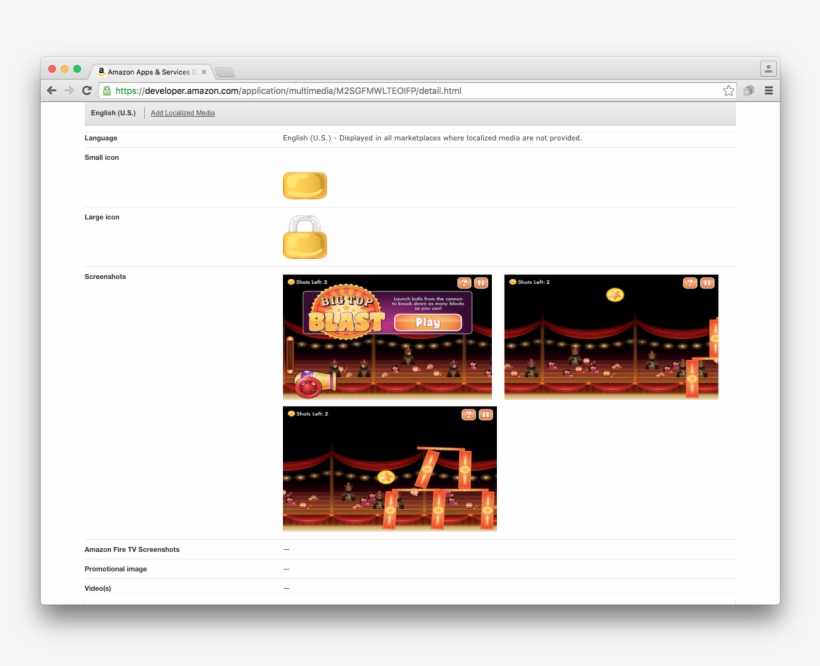Click the Add Localized Media link

182,113
